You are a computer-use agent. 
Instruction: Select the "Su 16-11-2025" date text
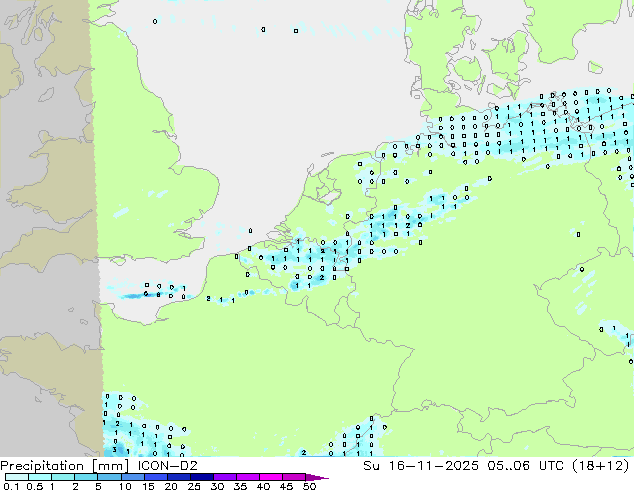[421, 466]
